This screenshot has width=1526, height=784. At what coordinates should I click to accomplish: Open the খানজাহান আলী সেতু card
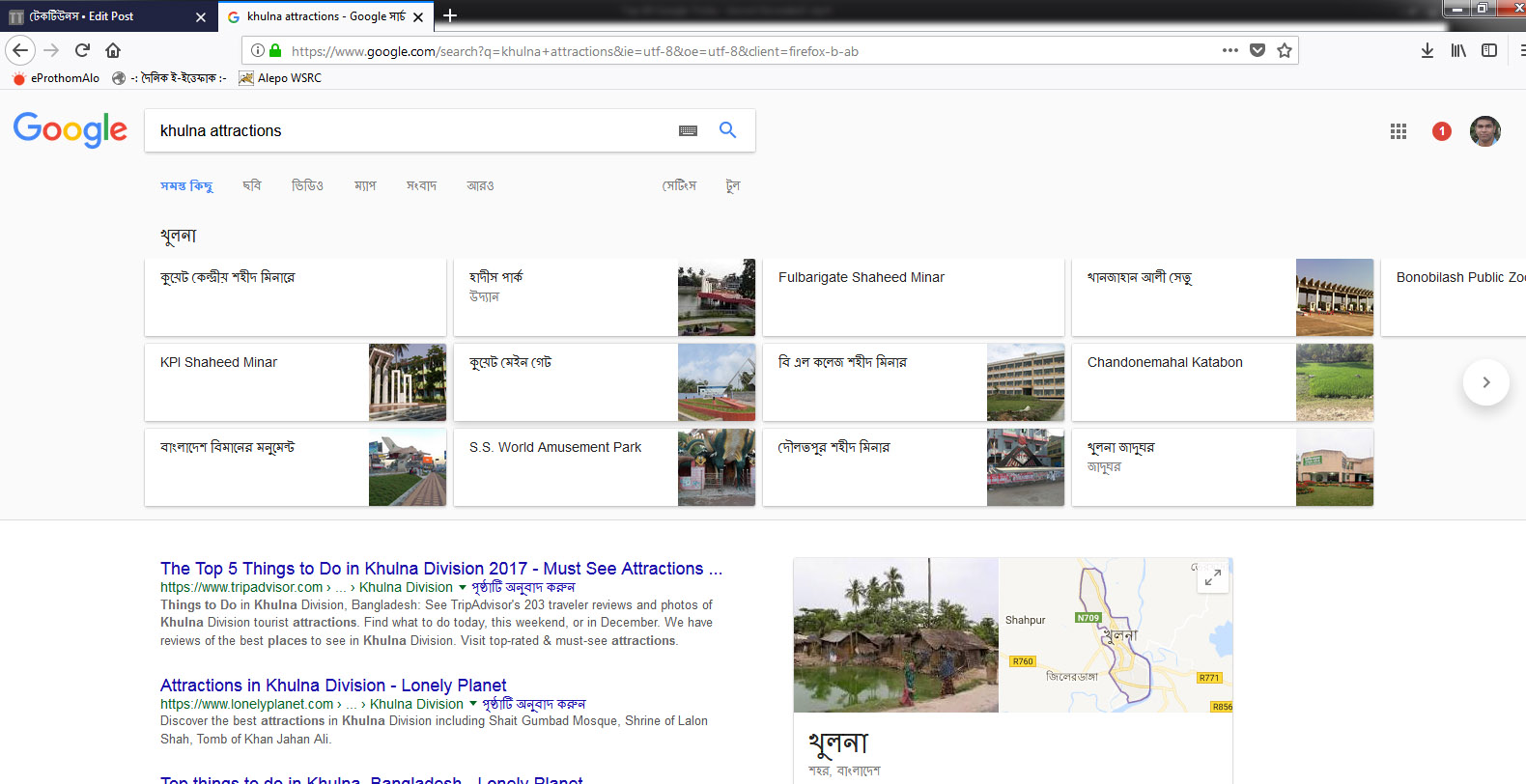point(1223,297)
